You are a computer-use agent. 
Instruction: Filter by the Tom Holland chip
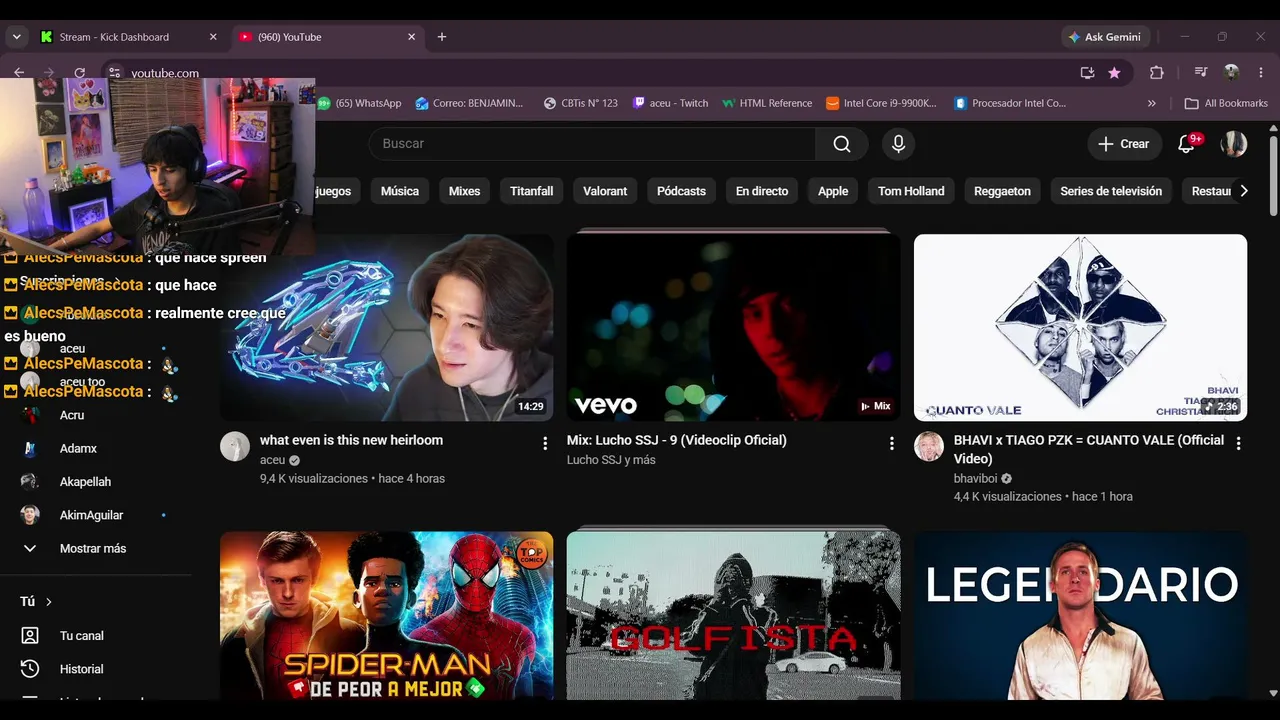click(x=911, y=191)
